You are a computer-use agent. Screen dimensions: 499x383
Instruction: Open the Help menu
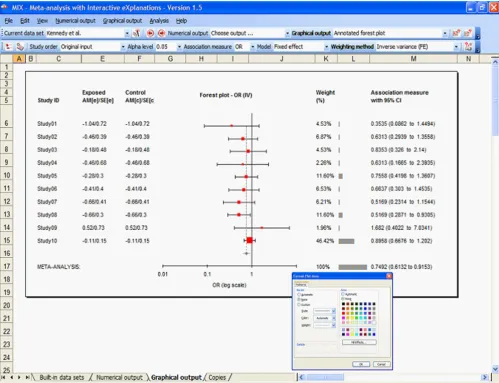click(x=181, y=21)
